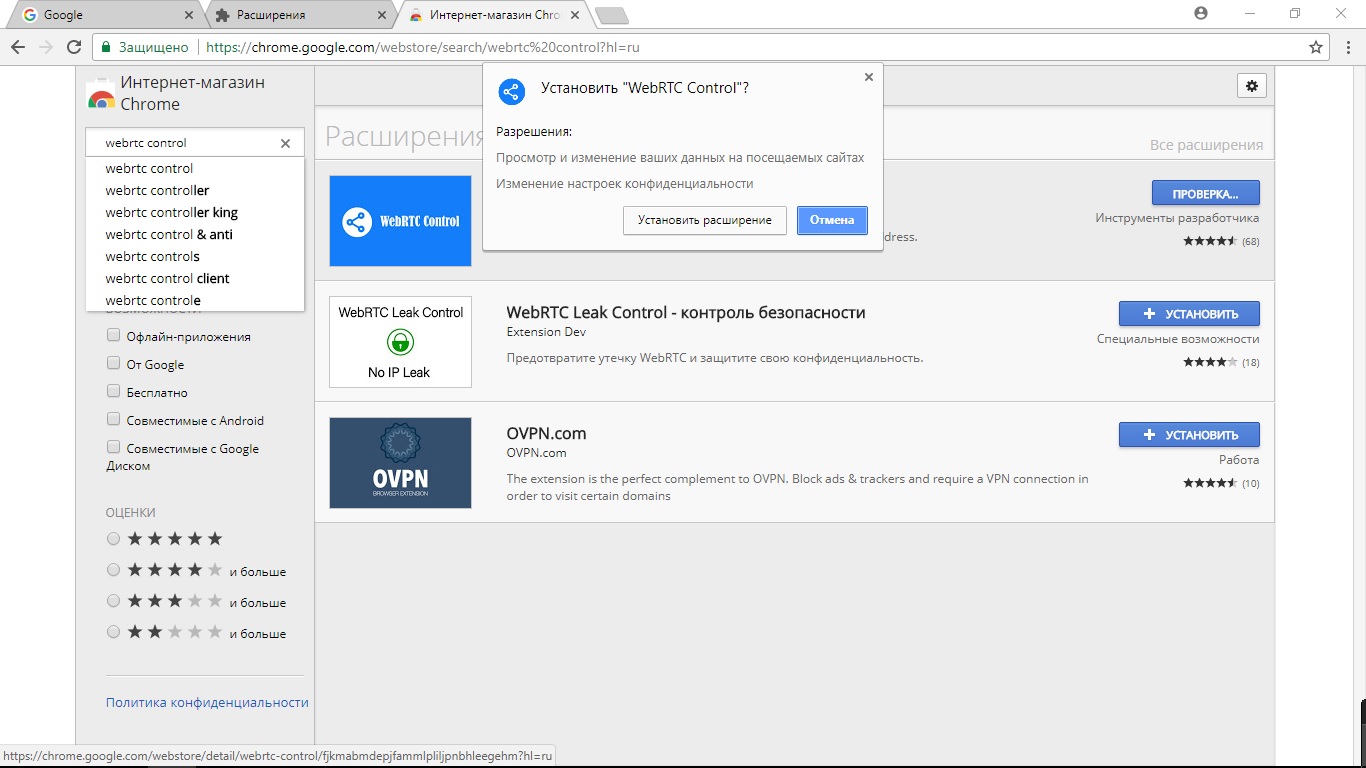Close the install WebRTC Control dialog
This screenshot has width=1366, height=768.
click(x=868, y=77)
